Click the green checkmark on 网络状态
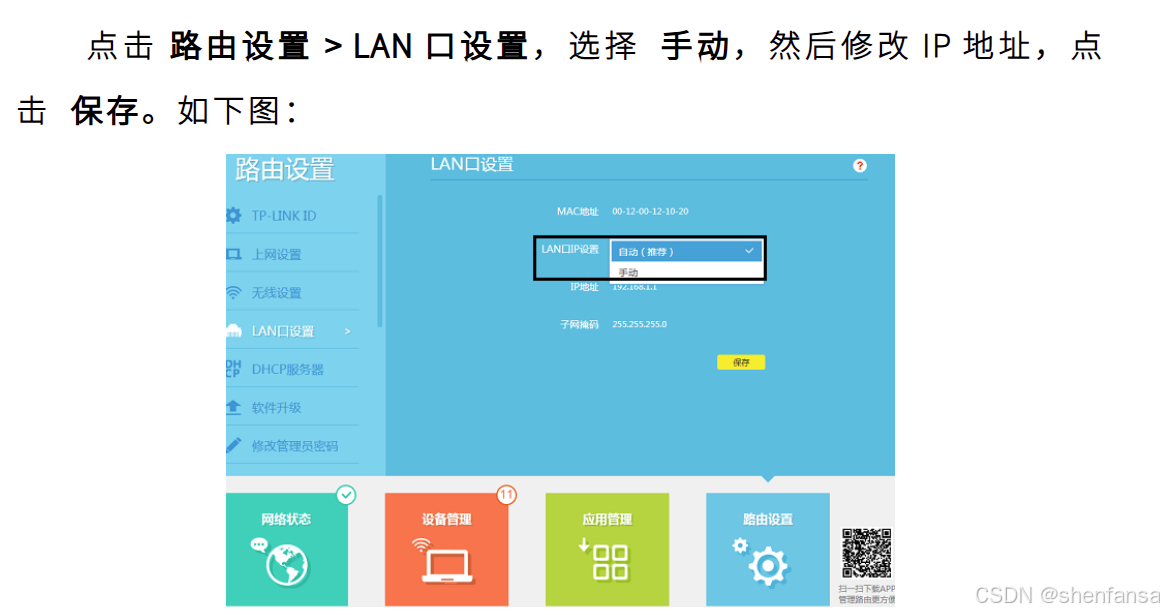This screenshot has height=615, width=1164. pyautogui.click(x=345, y=494)
